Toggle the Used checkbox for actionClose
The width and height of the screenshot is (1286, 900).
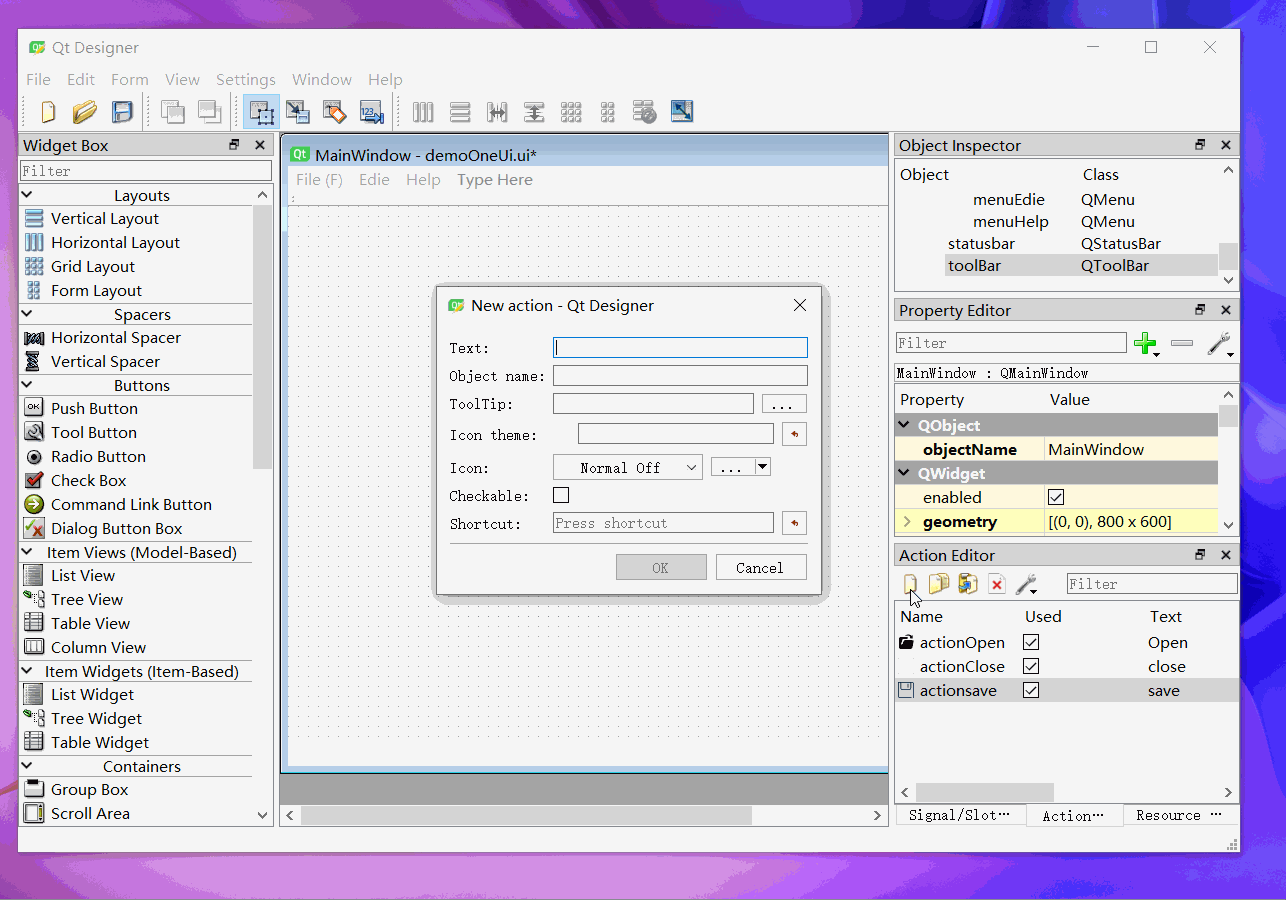click(1031, 666)
